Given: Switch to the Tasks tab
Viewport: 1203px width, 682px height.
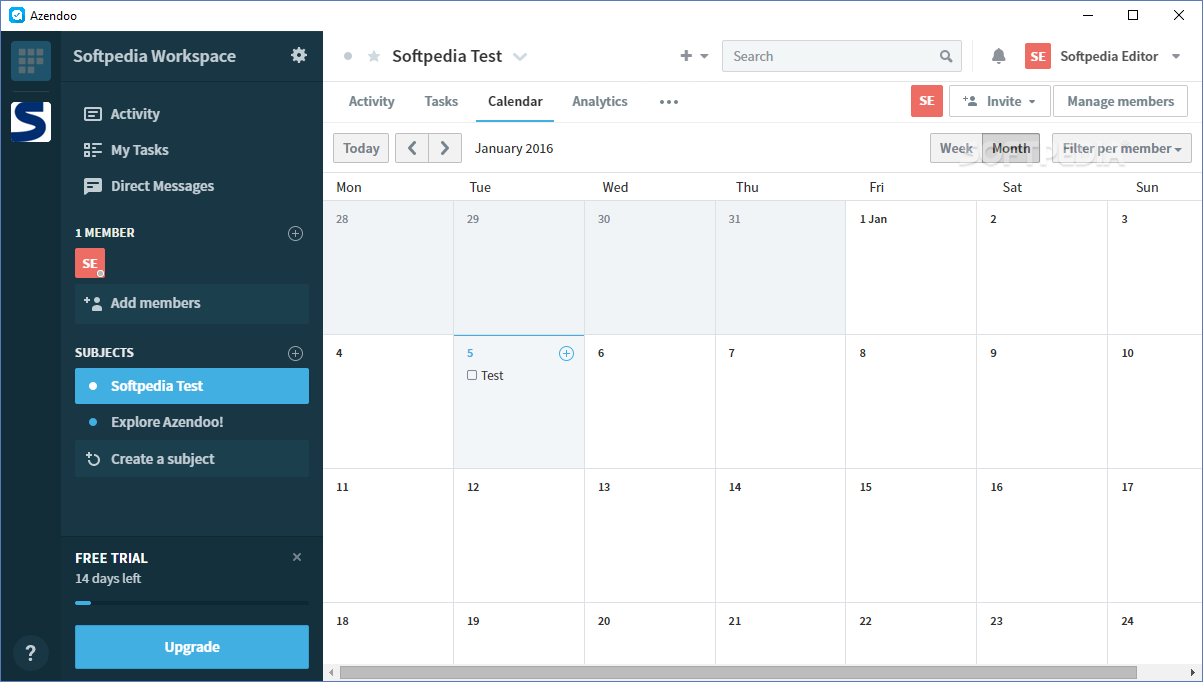Looking at the screenshot, I should click(441, 101).
